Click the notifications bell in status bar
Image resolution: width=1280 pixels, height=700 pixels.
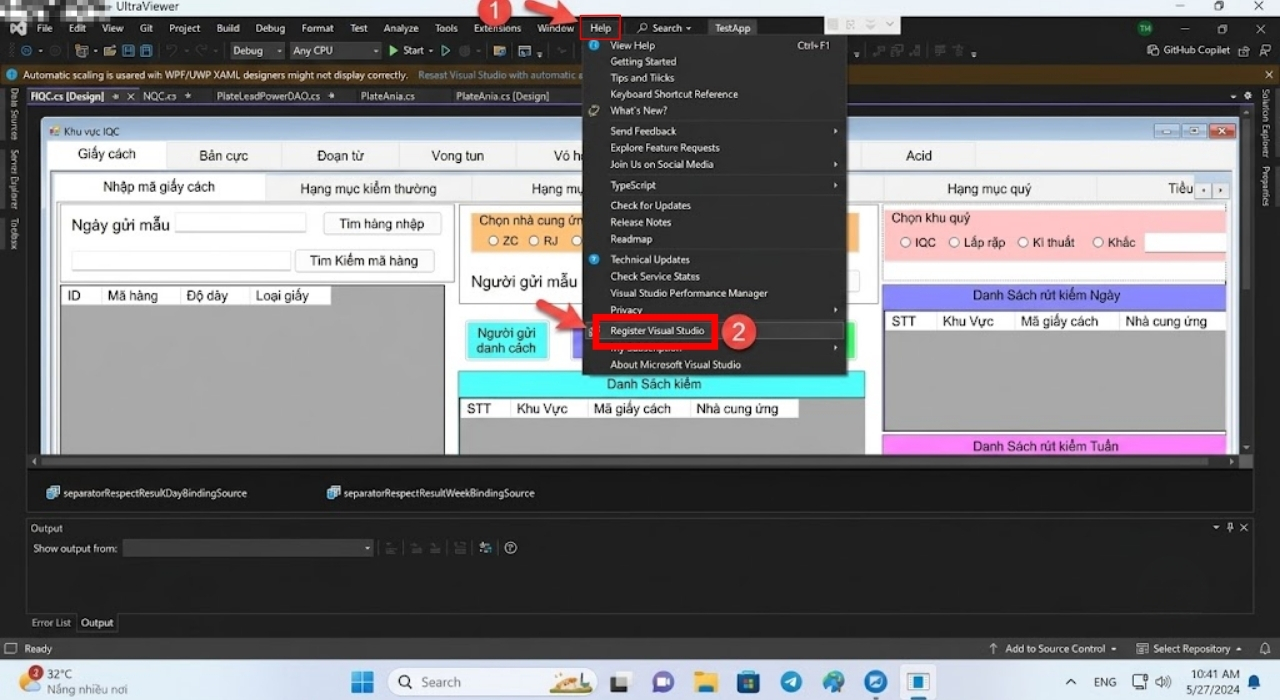tap(1265, 649)
